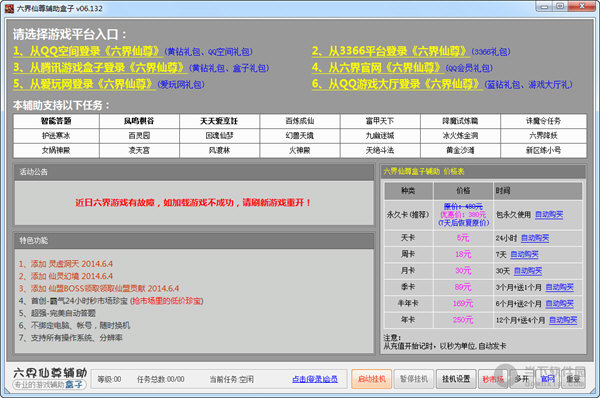The height and width of the screenshot is (398, 600).
Task: Minimize the 六界仙尊辅助盒子 window
Action: (544, 7)
